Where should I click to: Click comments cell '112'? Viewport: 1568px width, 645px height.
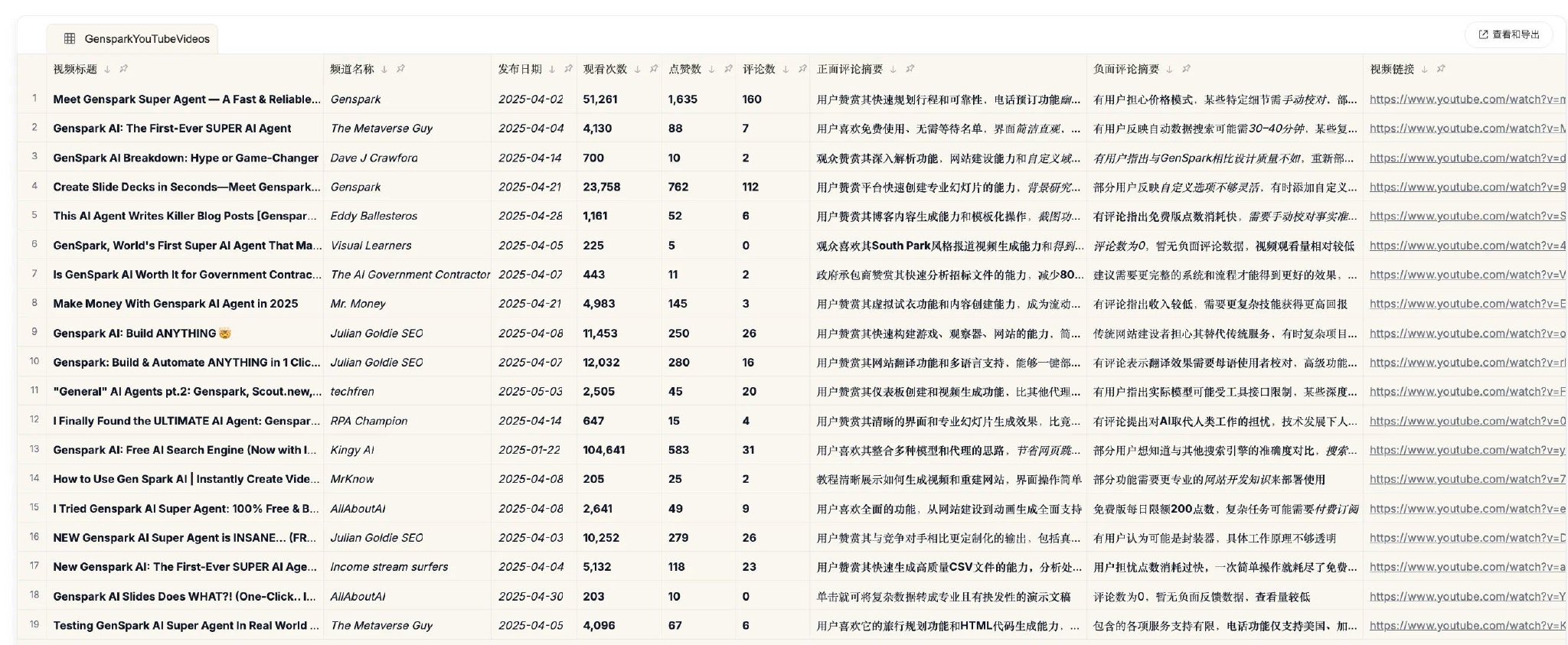(750, 187)
